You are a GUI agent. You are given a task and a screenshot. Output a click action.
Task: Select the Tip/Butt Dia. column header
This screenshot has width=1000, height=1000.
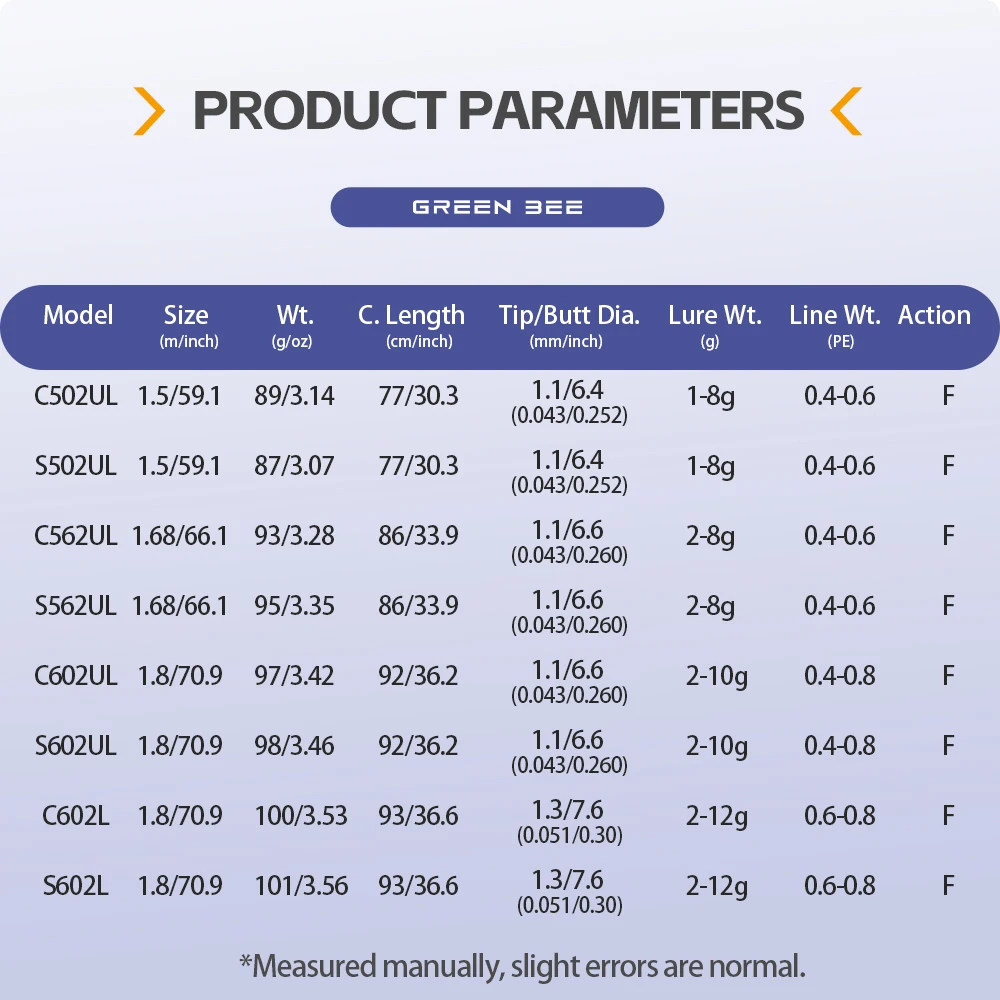[569, 325]
